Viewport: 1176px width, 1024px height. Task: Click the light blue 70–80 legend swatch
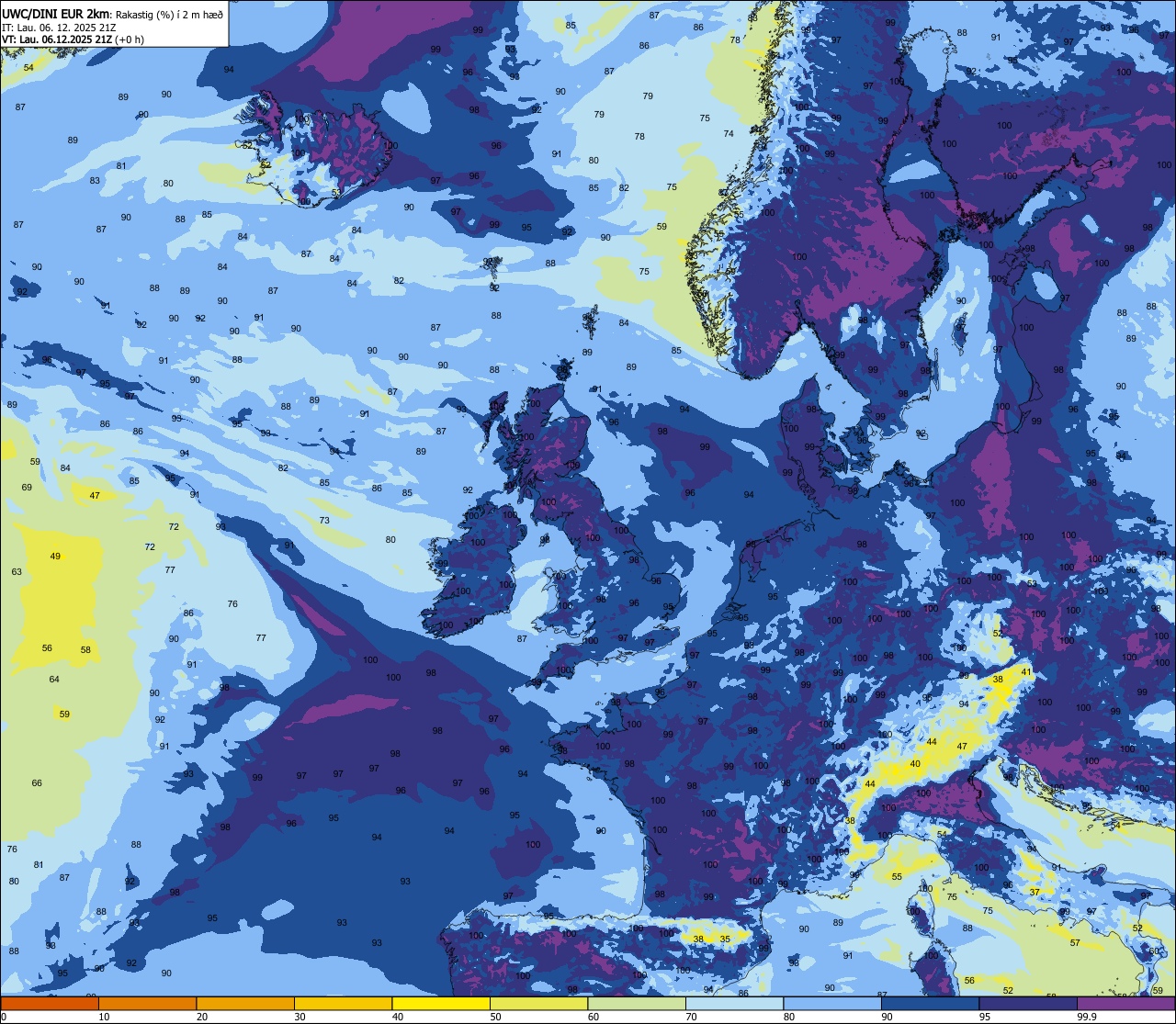pos(734,1003)
